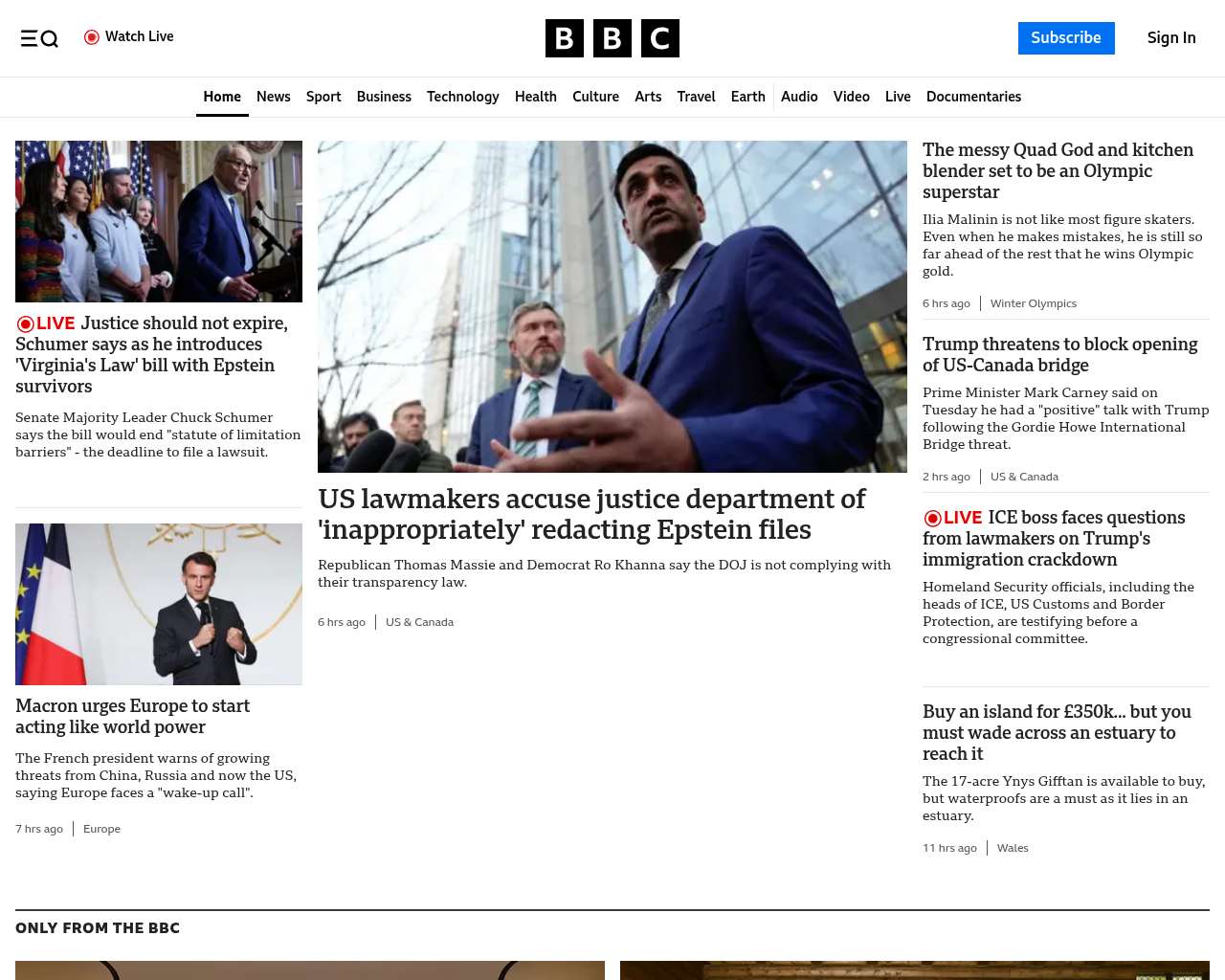Viewport: 1225px width, 980px height.
Task: Select the Live nav item
Action: point(898,97)
